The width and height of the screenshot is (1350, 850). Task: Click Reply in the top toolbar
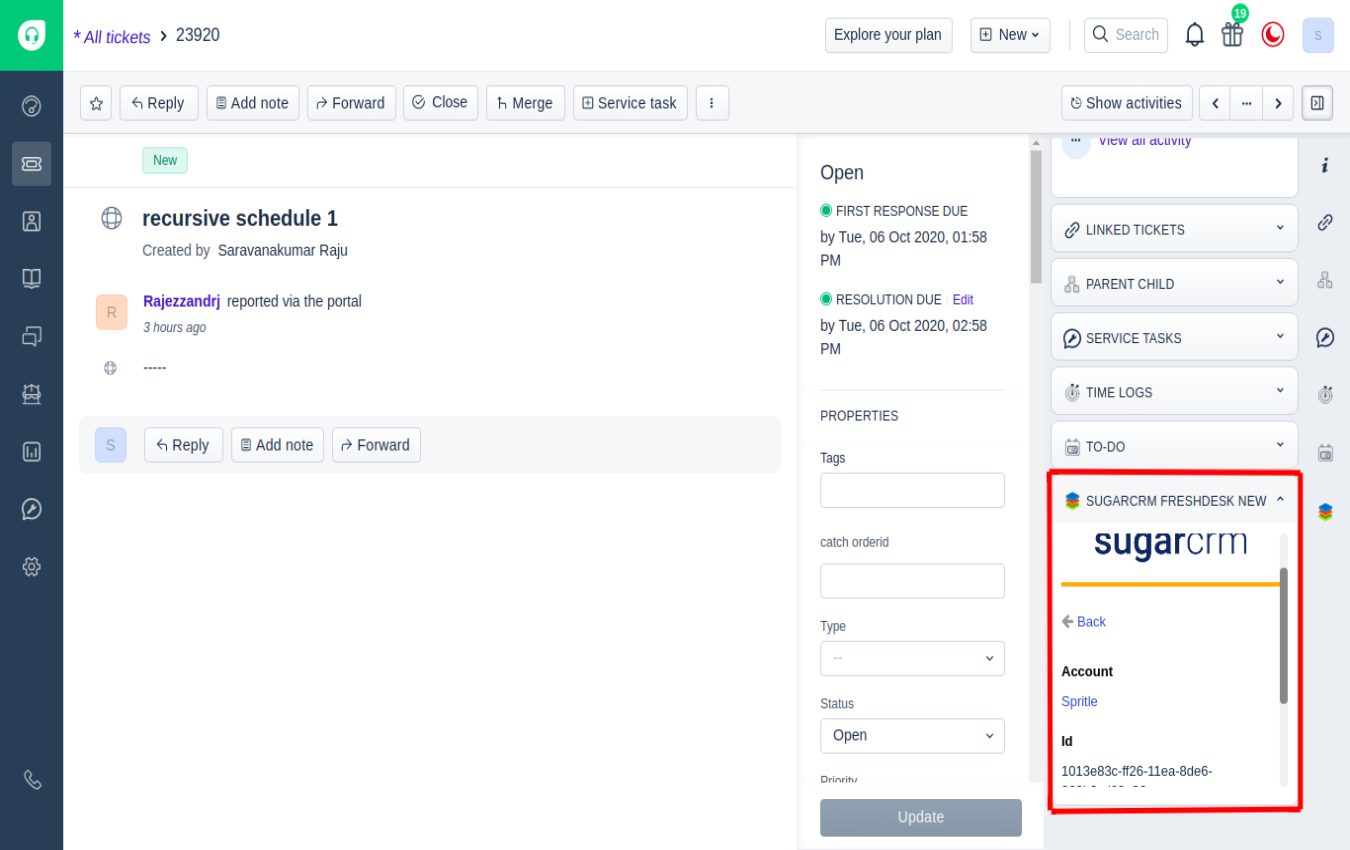pos(159,103)
